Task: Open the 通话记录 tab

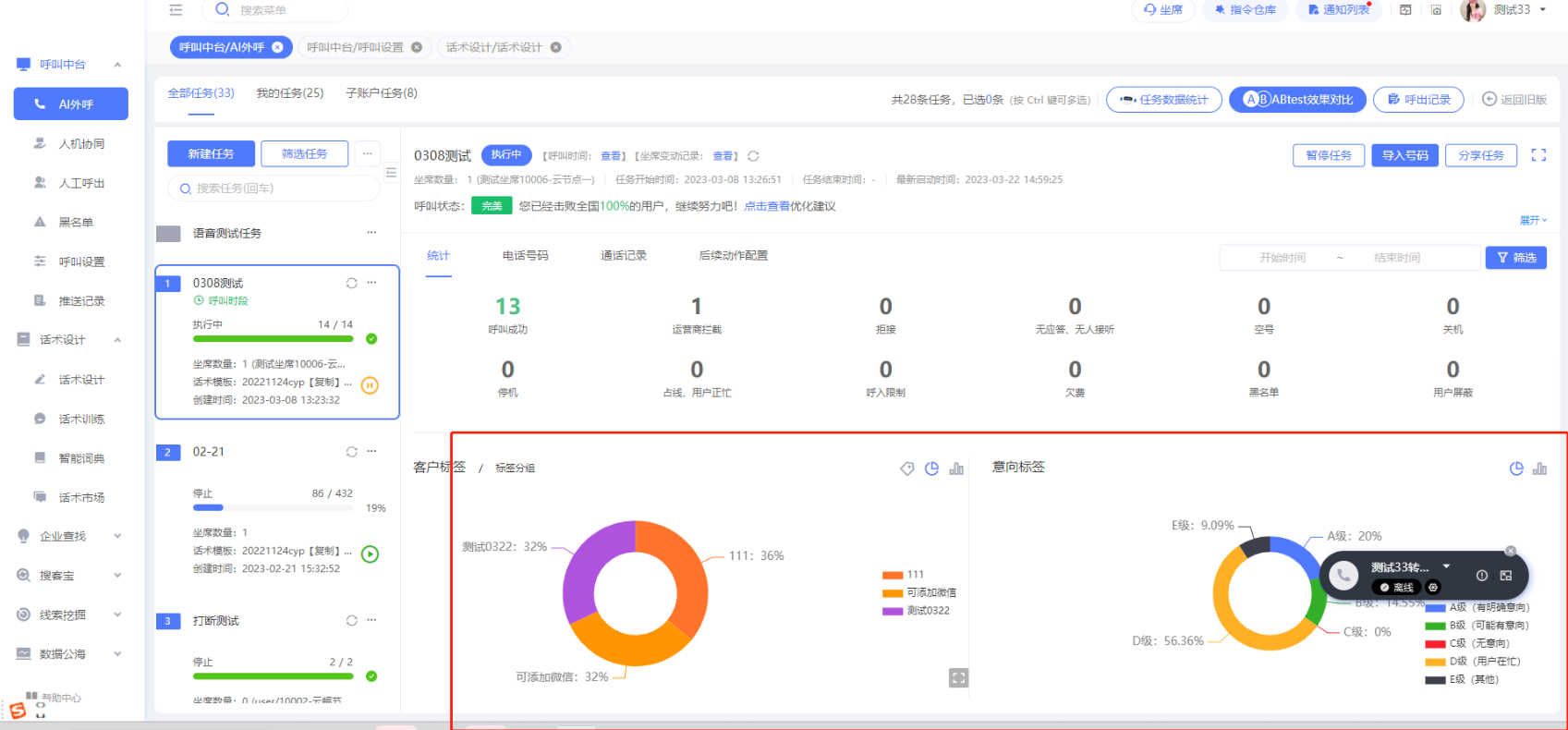Action: (x=624, y=256)
